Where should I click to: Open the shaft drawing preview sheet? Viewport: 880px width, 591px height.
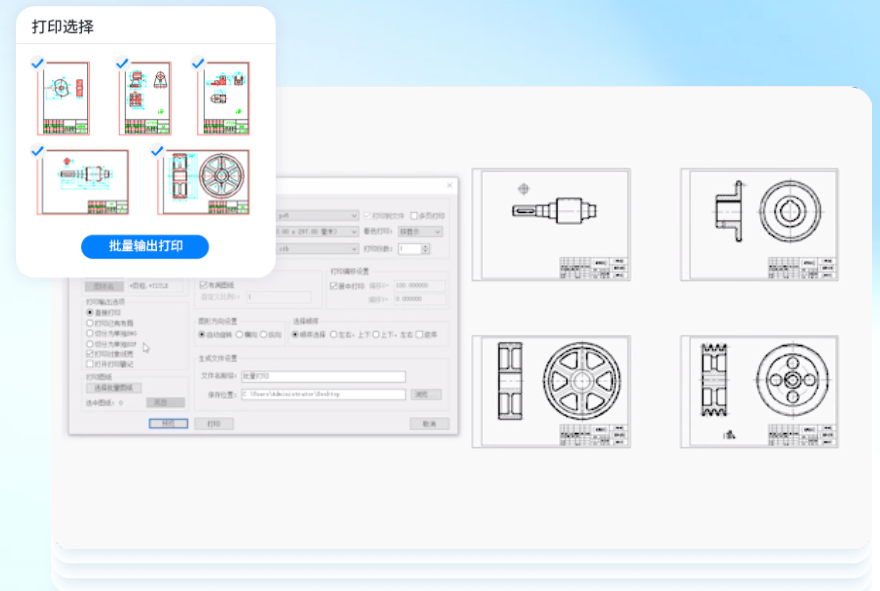click(x=551, y=225)
